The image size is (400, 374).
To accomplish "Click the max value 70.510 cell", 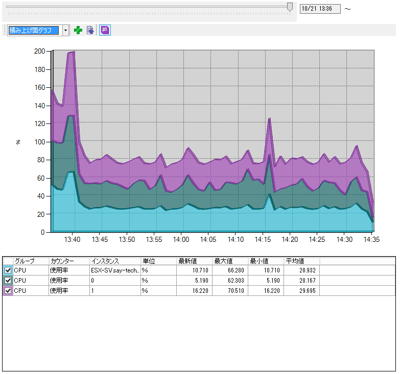I will [x=230, y=291].
